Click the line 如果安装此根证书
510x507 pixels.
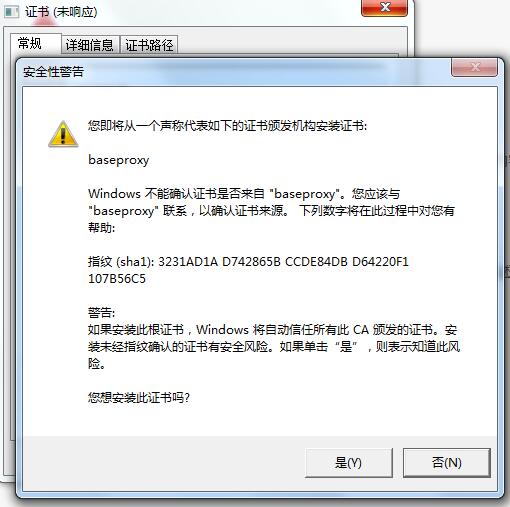coord(272,330)
